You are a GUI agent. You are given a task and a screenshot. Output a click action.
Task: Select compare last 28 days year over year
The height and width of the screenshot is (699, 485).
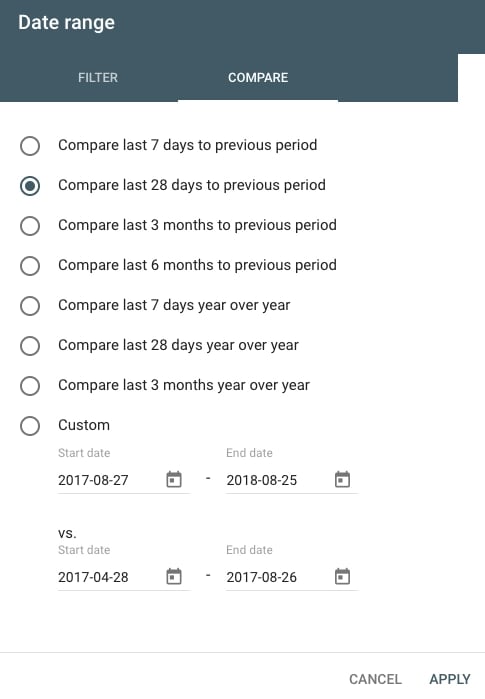click(30, 345)
